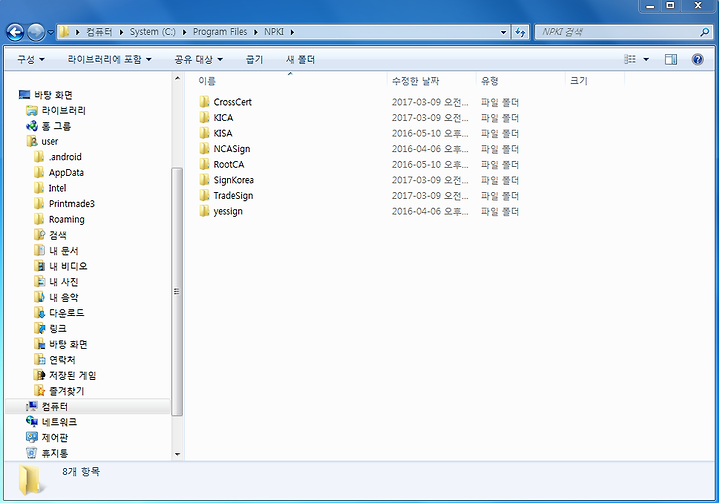Toggle the preview pane icon
Viewport: 720px width, 503px height.
(x=671, y=59)
